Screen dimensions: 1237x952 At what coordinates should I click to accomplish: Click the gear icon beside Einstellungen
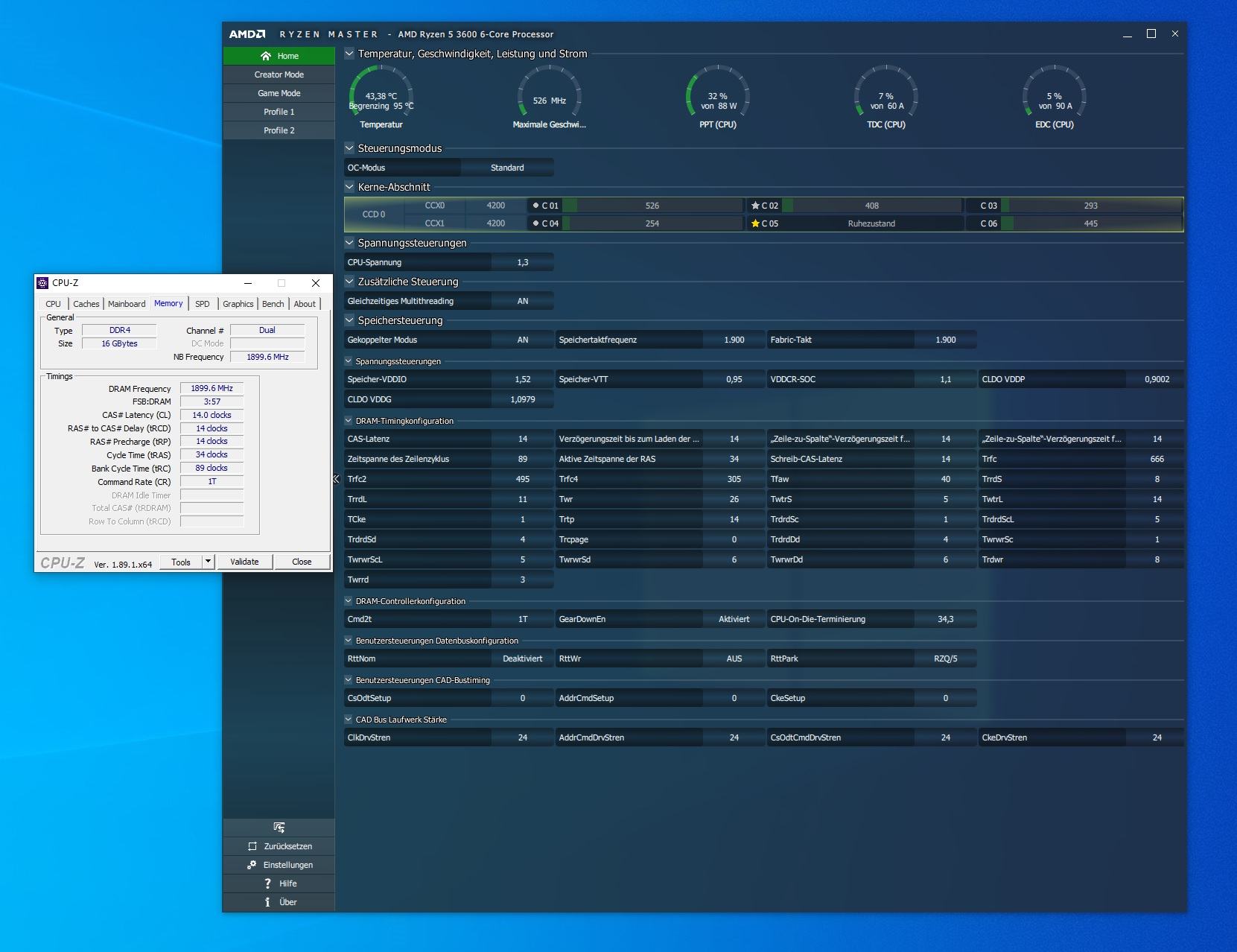pyautogui.click(x=252, y=865)
